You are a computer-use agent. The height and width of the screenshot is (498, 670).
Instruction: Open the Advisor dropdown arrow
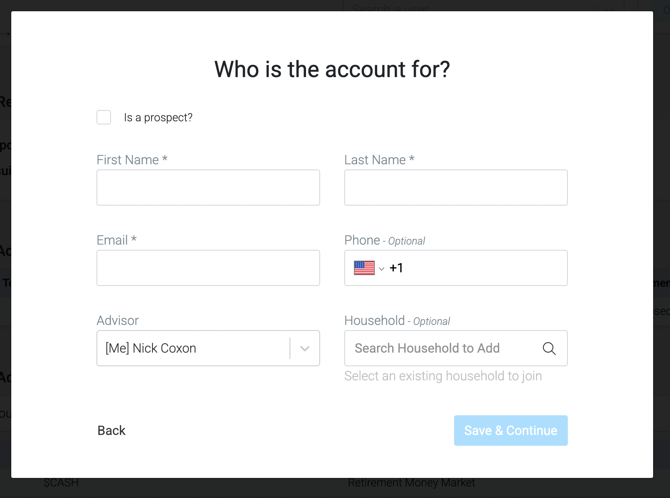click(305, 348)
